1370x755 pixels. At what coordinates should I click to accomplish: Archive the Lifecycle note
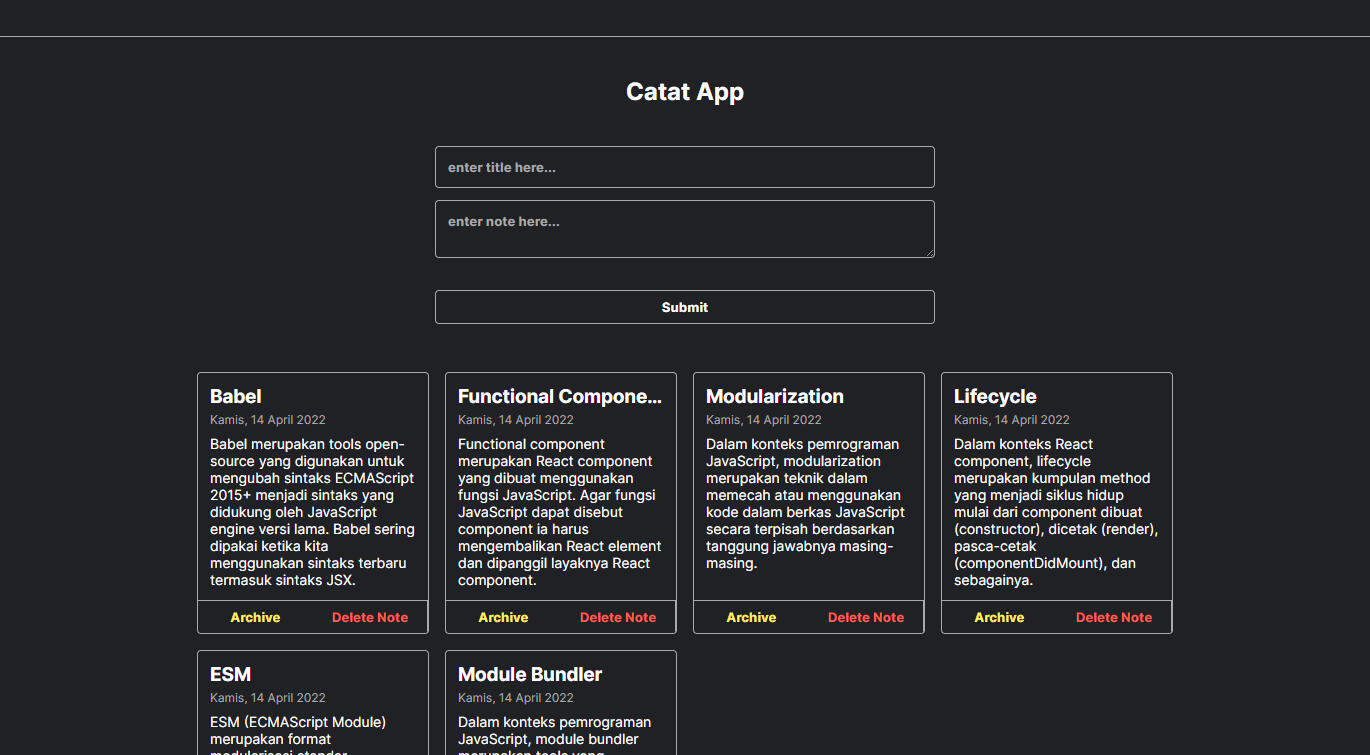pos(999,617)
